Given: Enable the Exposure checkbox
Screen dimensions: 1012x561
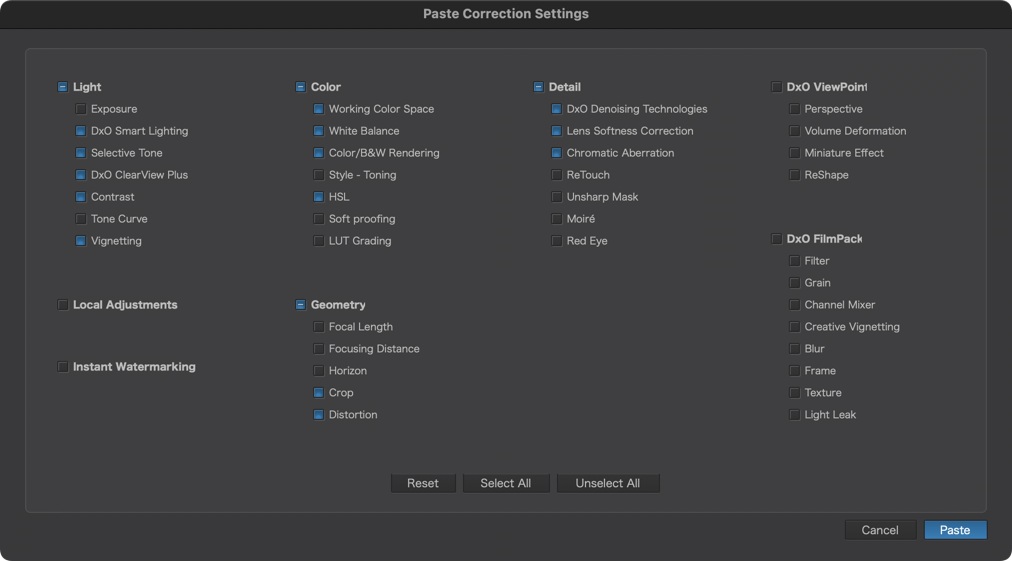Looking at the screenshot, I should (x=81, y=109).
